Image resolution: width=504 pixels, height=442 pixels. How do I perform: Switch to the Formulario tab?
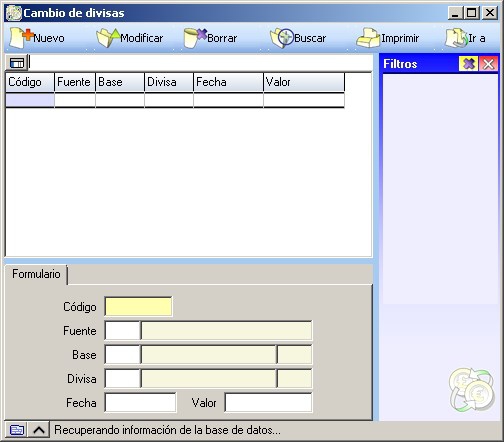coord(36,274)
